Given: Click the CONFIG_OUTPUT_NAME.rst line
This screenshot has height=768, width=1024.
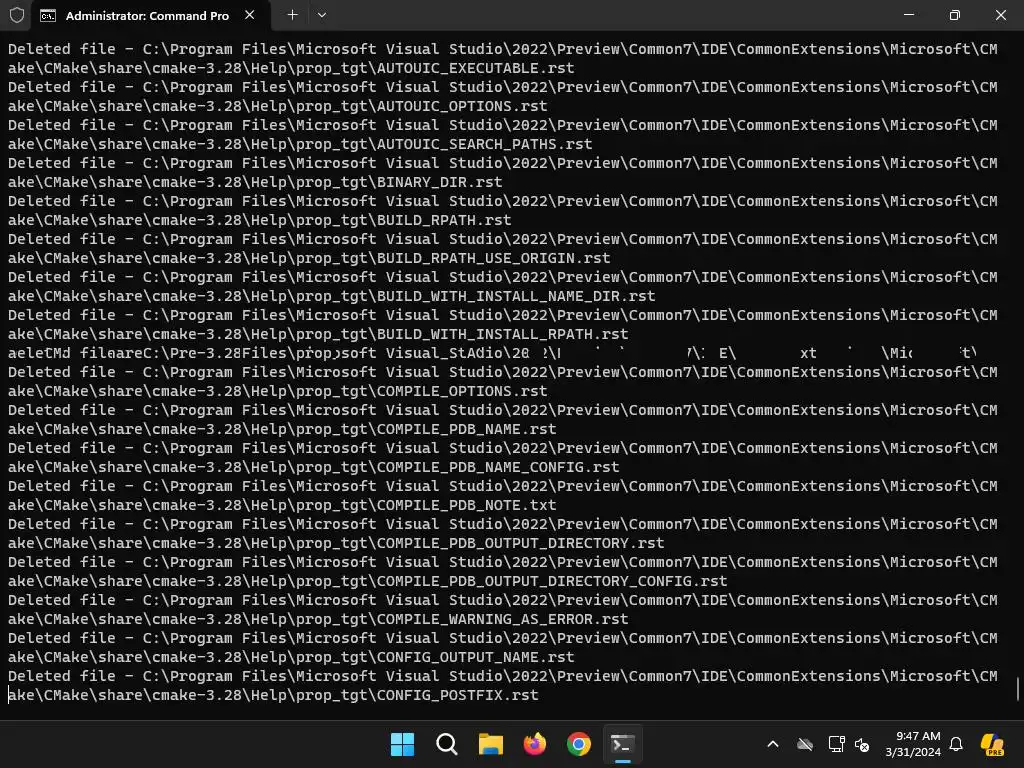Looking at the screenshot, I should (x=291, y=657).
